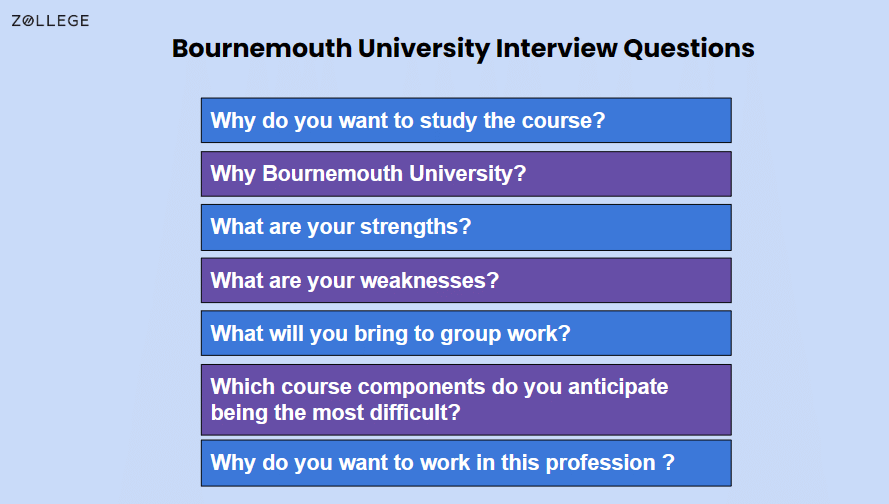Click the word Questions in the heading
The height and width of the screenshot is (504, 889).
[689, 48]
